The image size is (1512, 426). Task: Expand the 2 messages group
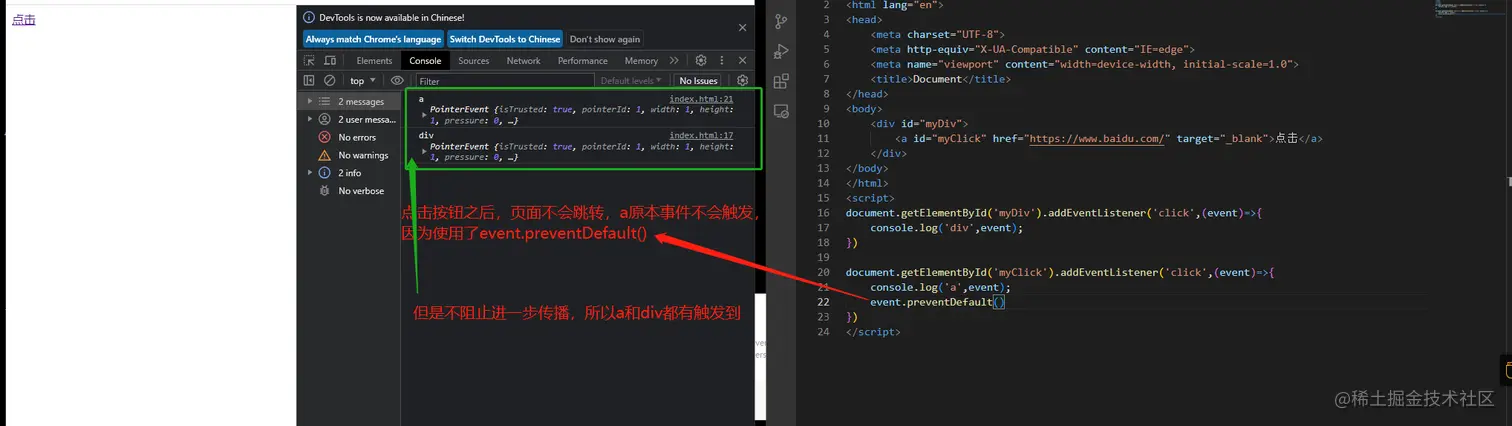click(348, 101)
